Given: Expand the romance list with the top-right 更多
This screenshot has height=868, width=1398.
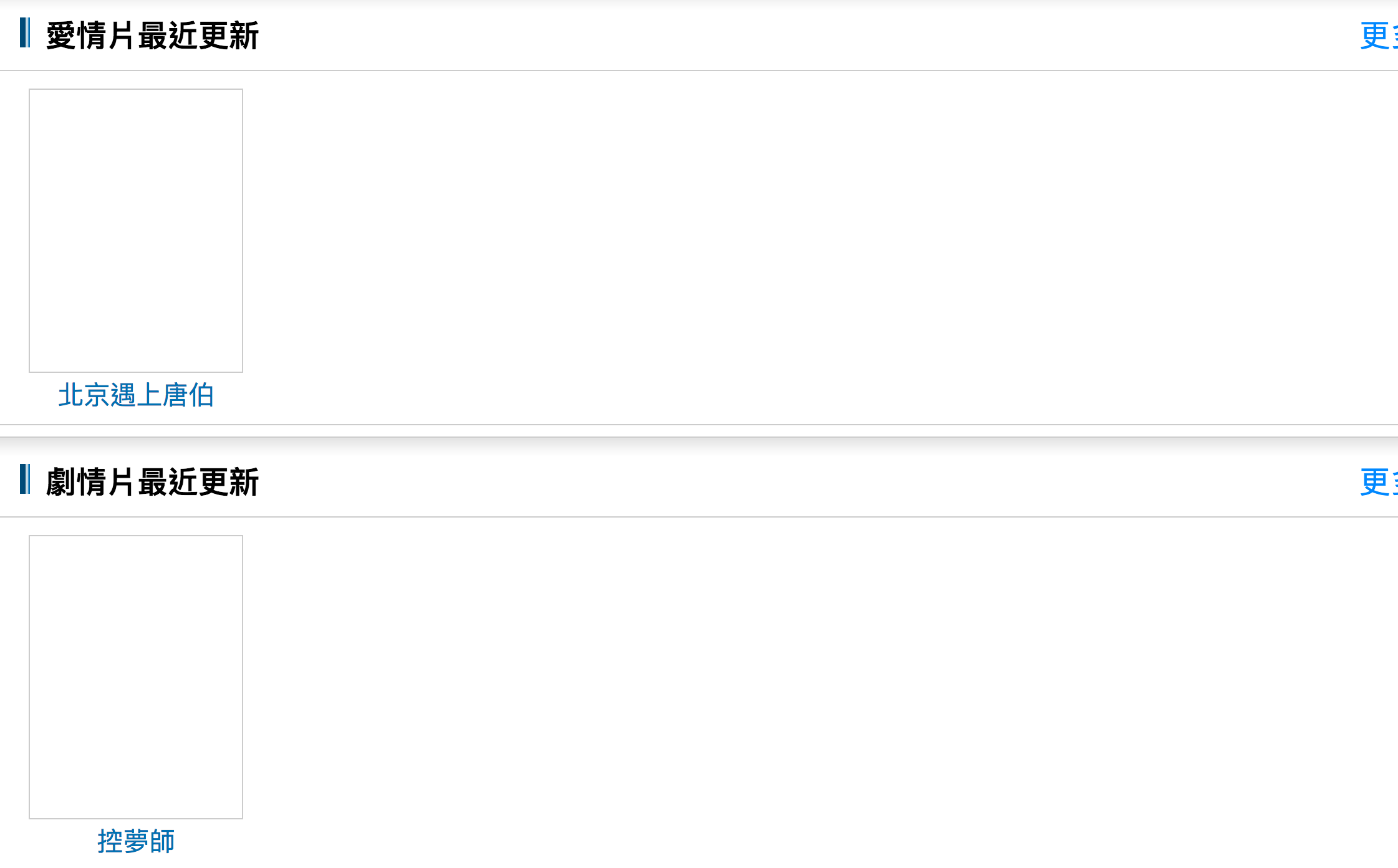Looking at the screenshot, I should [1379, 36].
